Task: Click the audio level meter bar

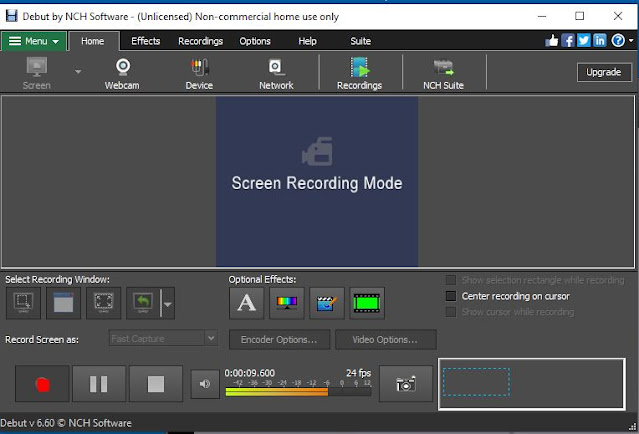Action: (298, 392)
